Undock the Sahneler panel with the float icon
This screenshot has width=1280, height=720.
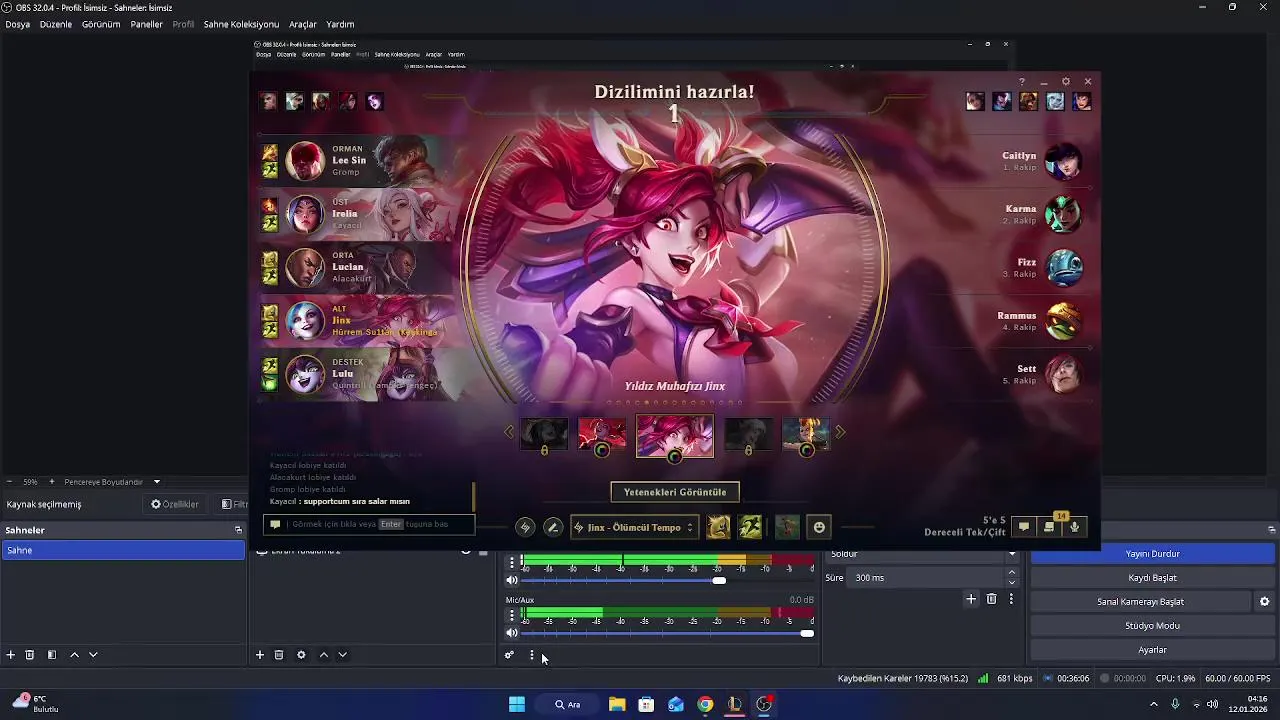click(x=238, y=530)
